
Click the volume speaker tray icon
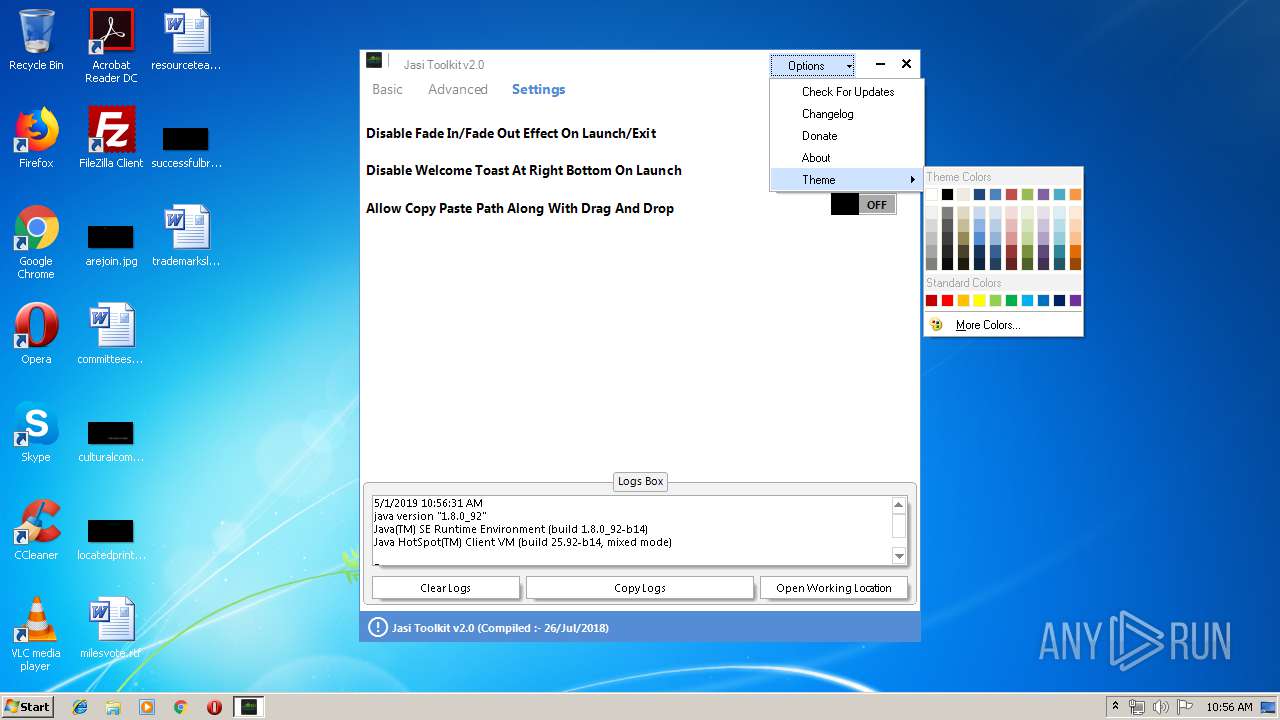click(x=1160, y=707)
